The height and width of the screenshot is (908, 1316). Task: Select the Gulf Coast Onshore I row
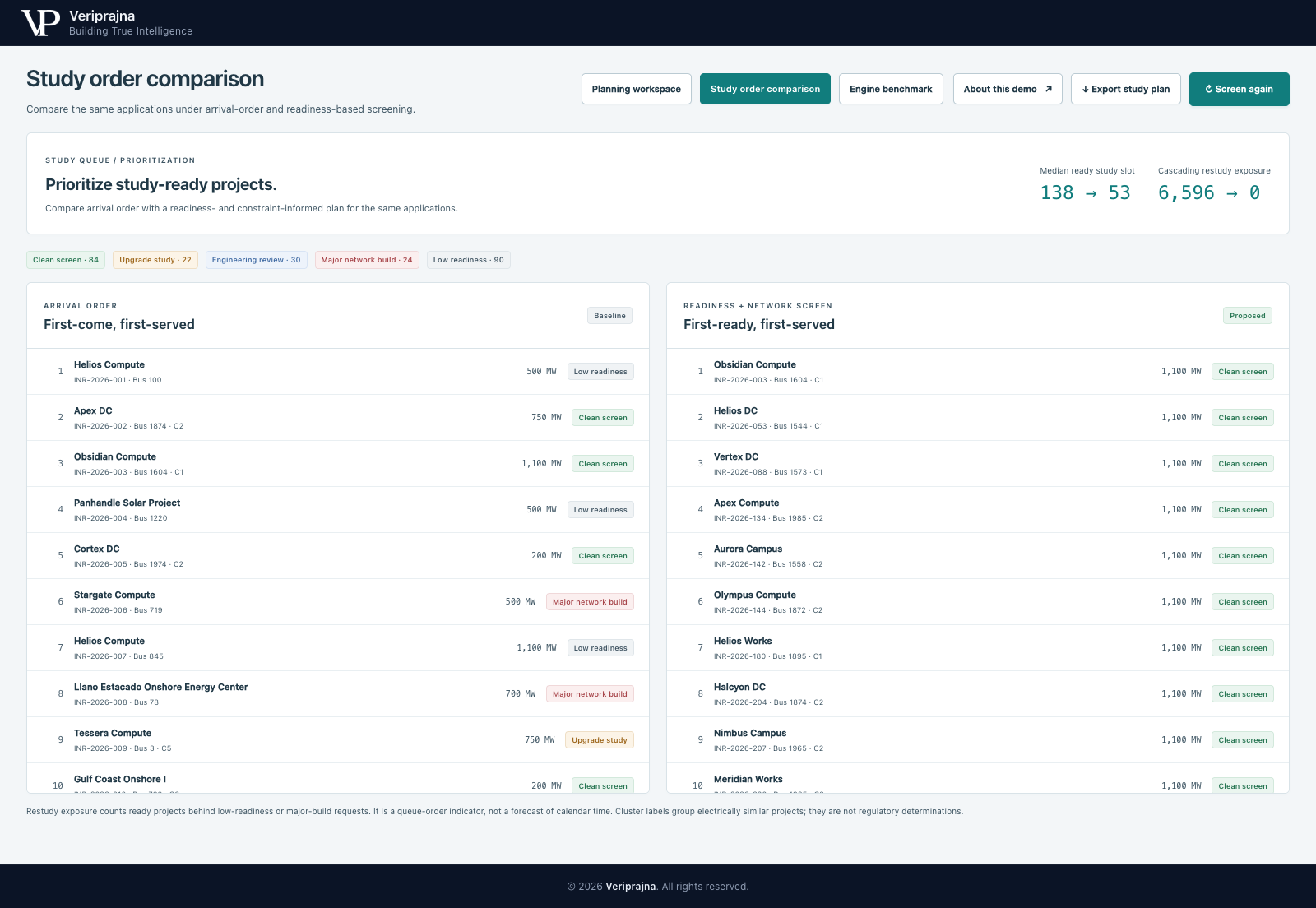coord(338,778)
